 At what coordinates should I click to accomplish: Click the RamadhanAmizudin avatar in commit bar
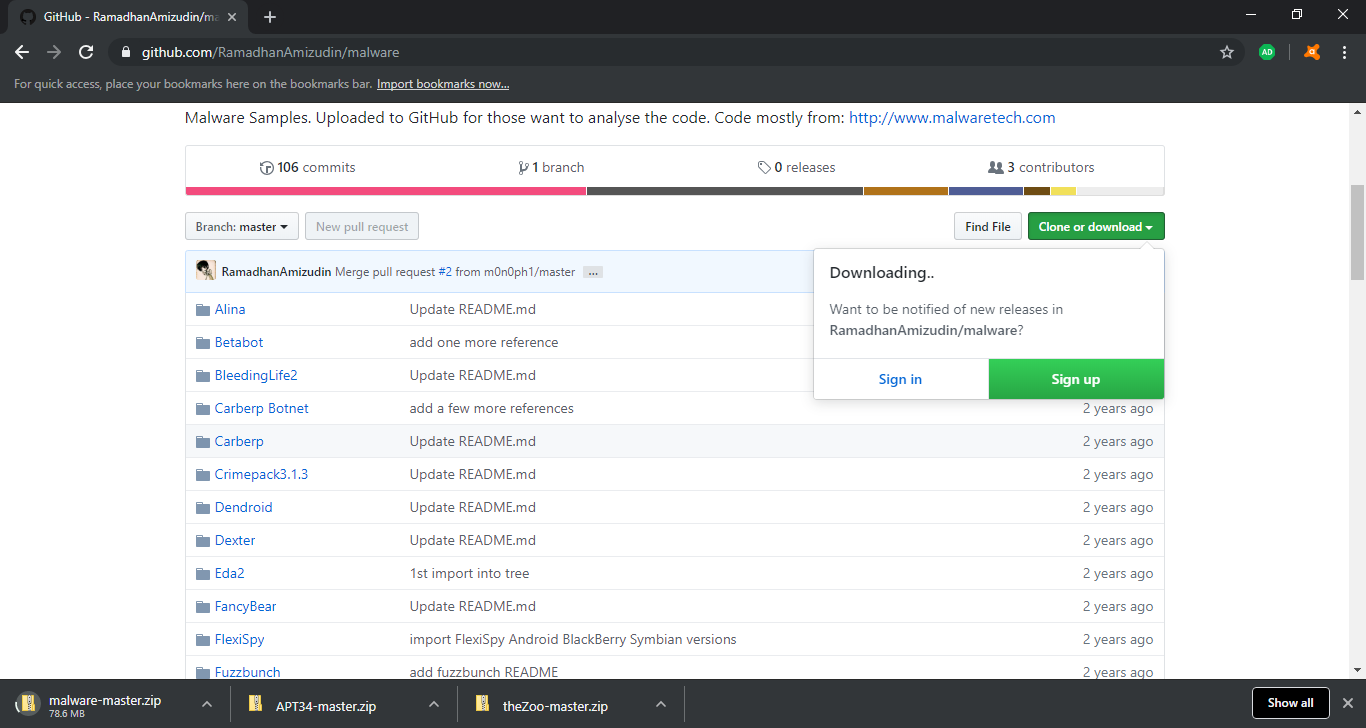[206, 271]
